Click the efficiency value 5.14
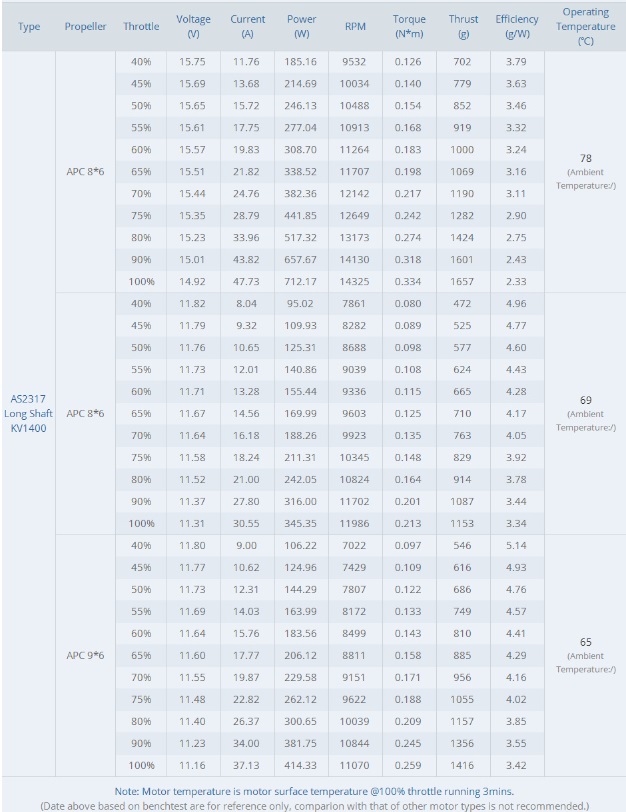The image size is (626, 812). pos(516,545)
